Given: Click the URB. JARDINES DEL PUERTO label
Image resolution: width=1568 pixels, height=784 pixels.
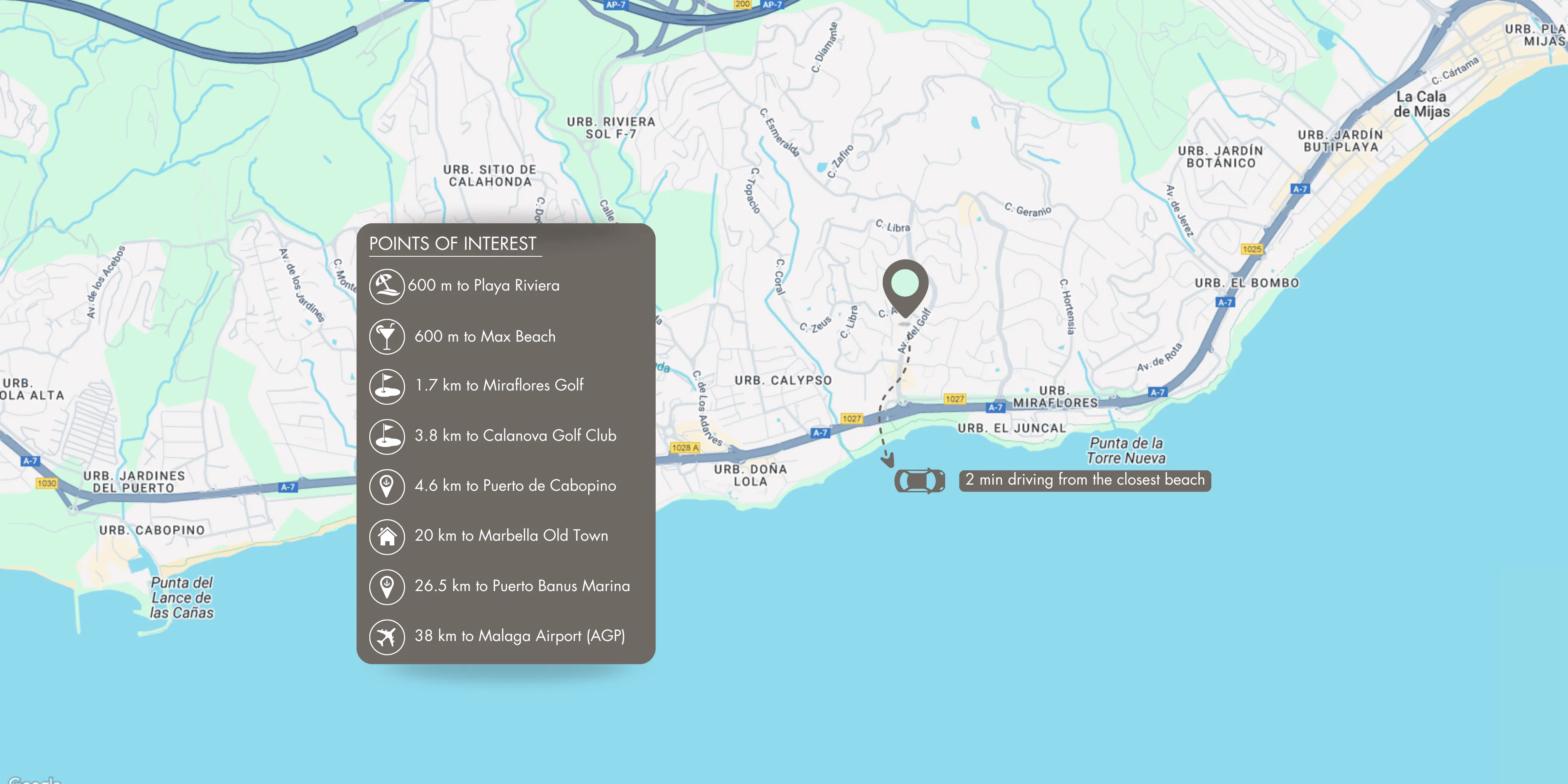Looking at the screenshot, I should coord(134,482).
